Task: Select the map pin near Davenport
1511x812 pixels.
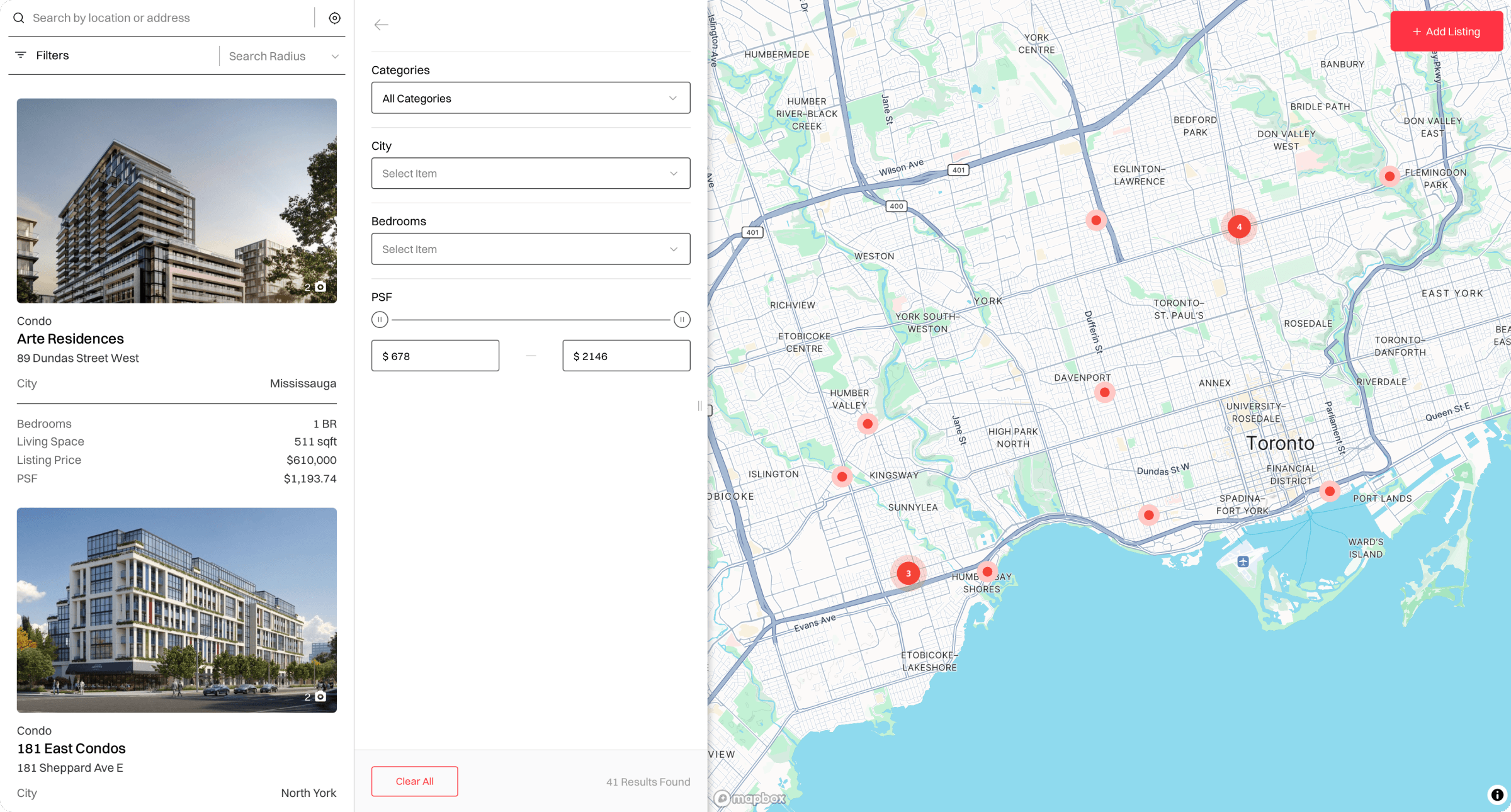Action: (x=1104, y=392)
